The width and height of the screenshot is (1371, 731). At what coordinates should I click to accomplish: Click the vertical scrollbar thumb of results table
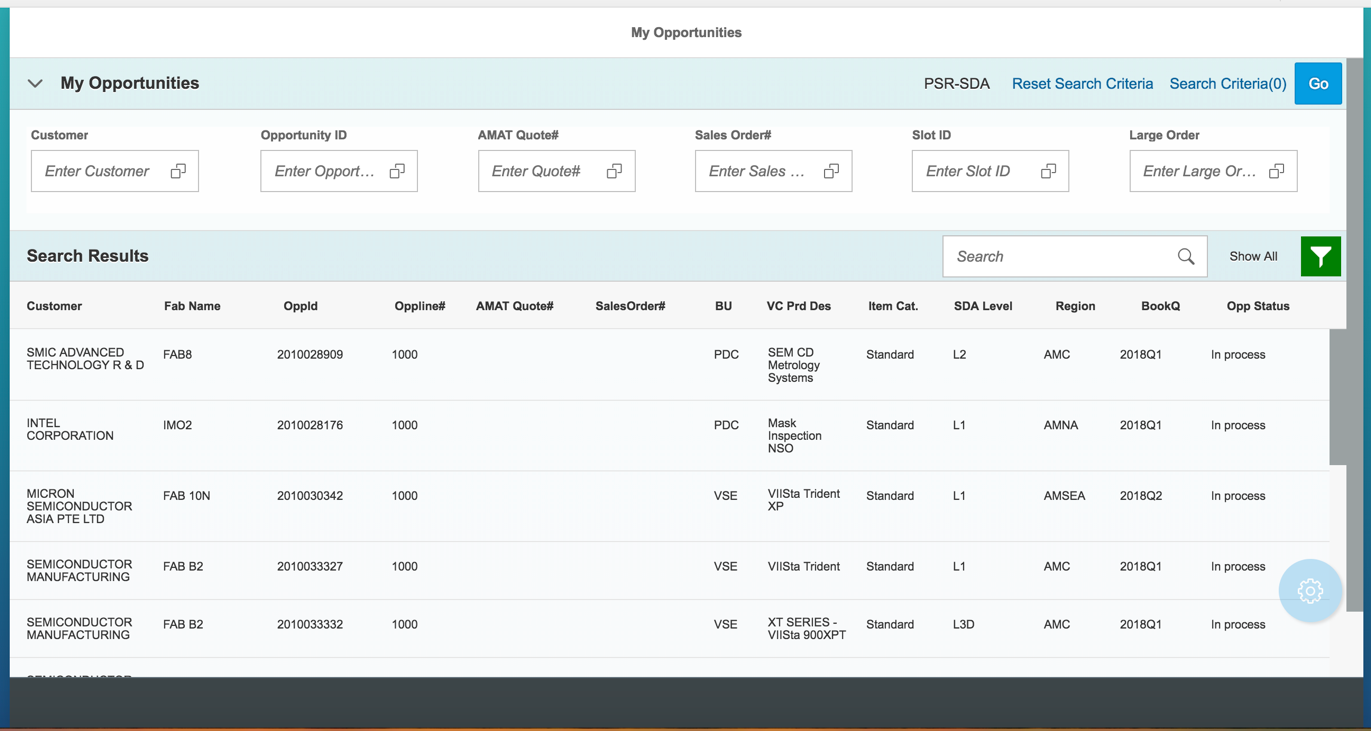[x=1338, y=397]
